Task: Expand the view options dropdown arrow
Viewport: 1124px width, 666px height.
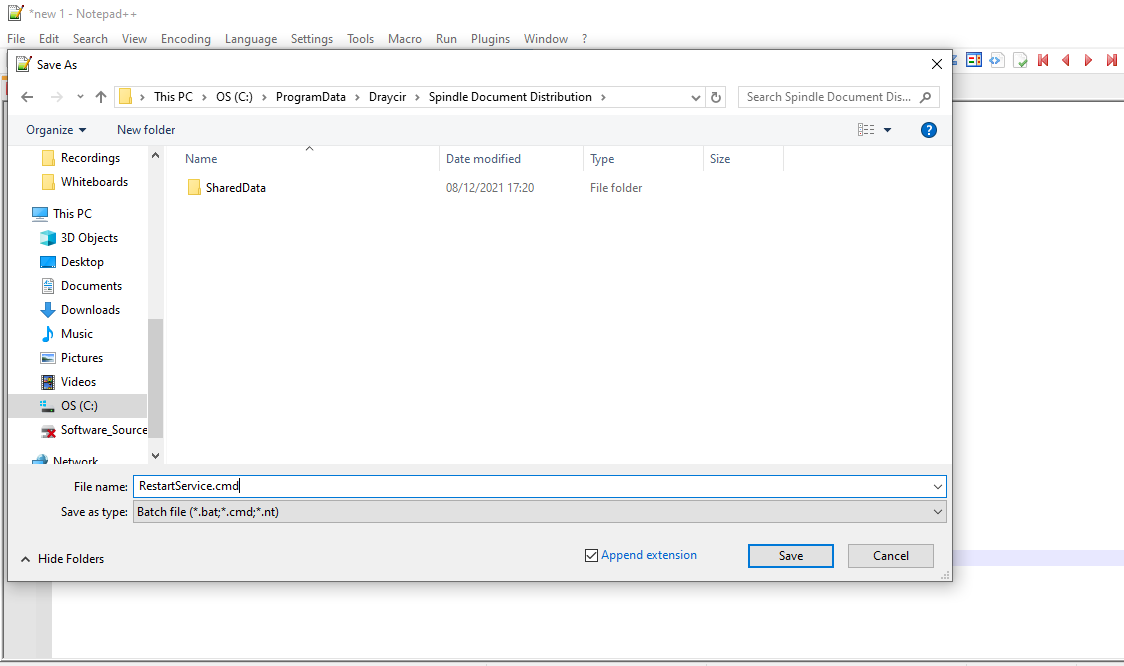Action: [x=887, y=130]
